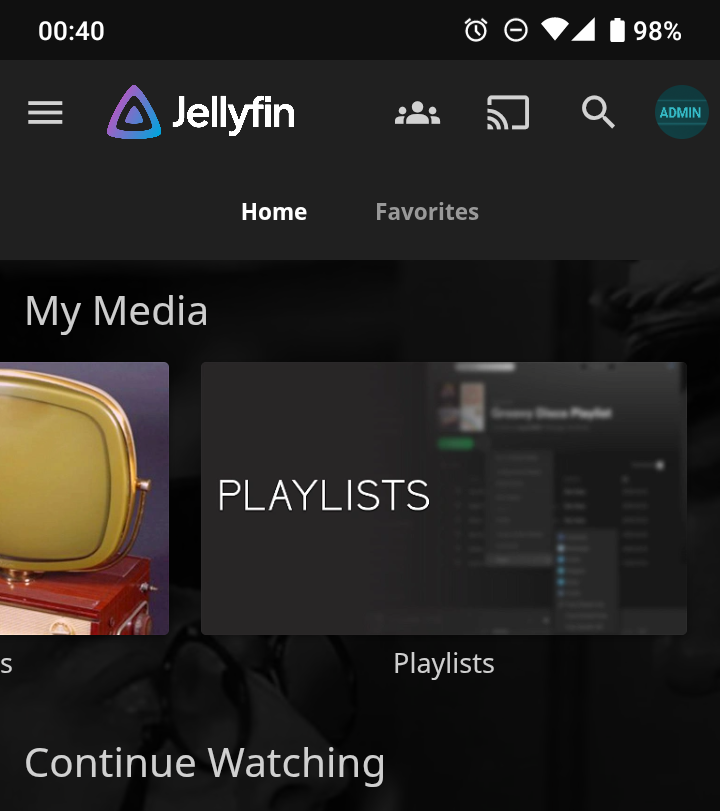Open the retro television library card
The width and height of the screenshot is (720, 811).
click(84, 498)
